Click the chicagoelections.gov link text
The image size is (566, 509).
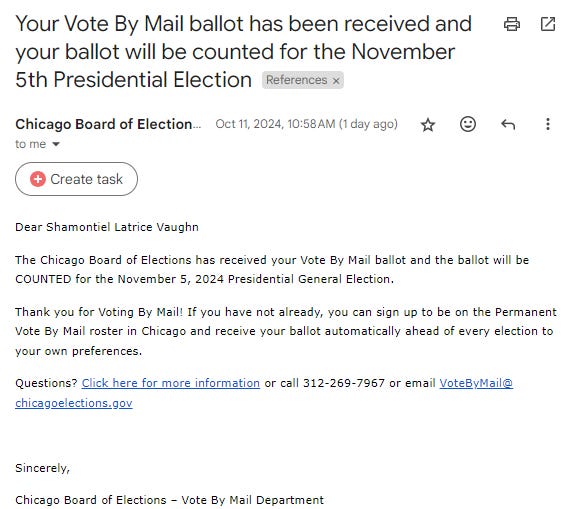click(x=74, y=403)
